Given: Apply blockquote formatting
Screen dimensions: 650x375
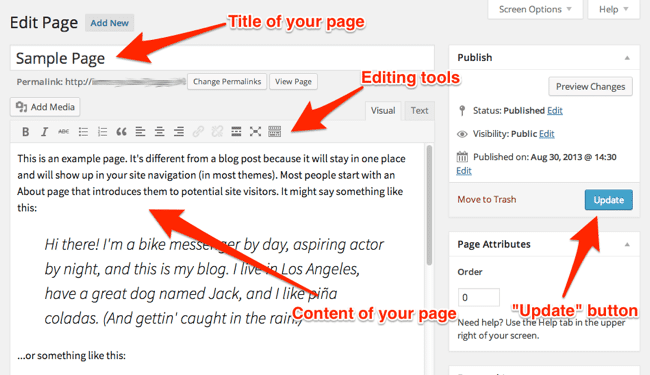Looking at the screenshot, I should (121, 132).
